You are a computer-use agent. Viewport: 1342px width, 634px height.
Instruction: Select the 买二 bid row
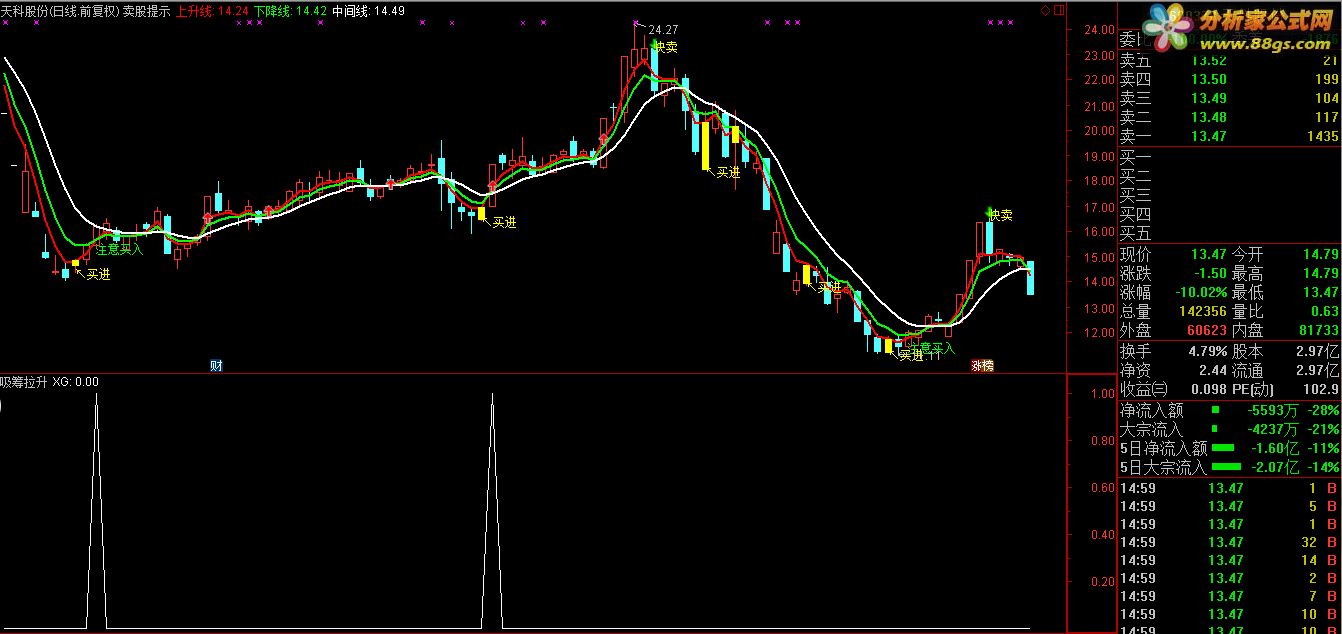coord(1229,176)
